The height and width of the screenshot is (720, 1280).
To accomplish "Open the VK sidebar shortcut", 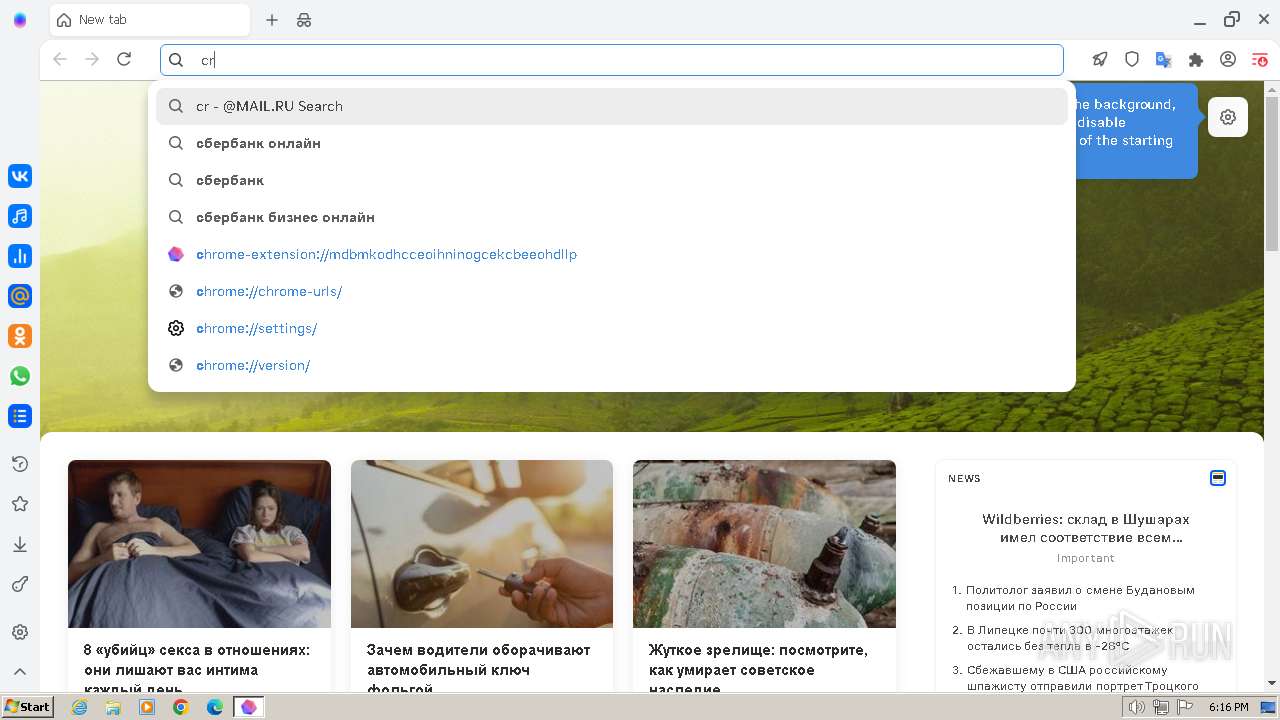I will (x=20, y=176).
